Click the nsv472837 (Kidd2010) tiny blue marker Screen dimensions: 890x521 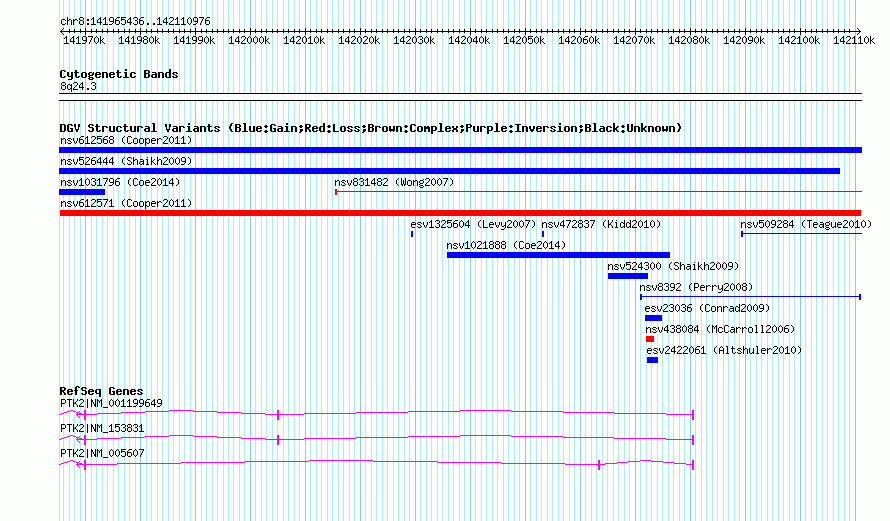point(543,234)
